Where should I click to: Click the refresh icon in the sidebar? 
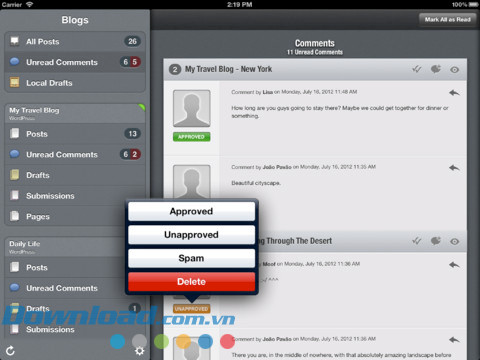(10, 350)
